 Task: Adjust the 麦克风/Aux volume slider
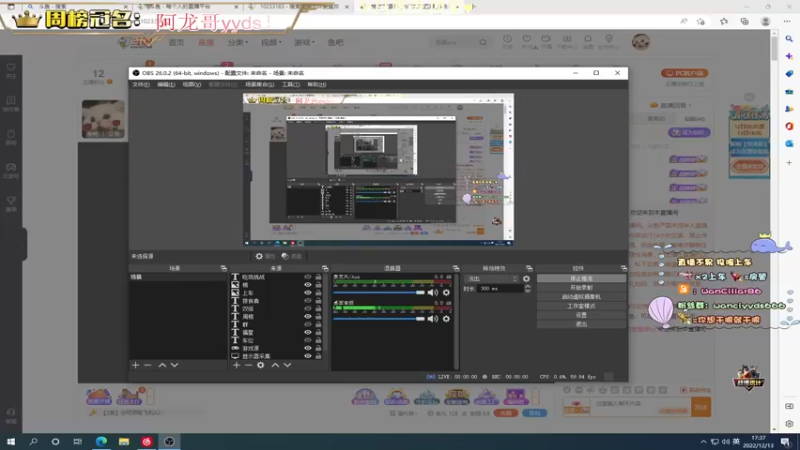click(x=379, y=292)
